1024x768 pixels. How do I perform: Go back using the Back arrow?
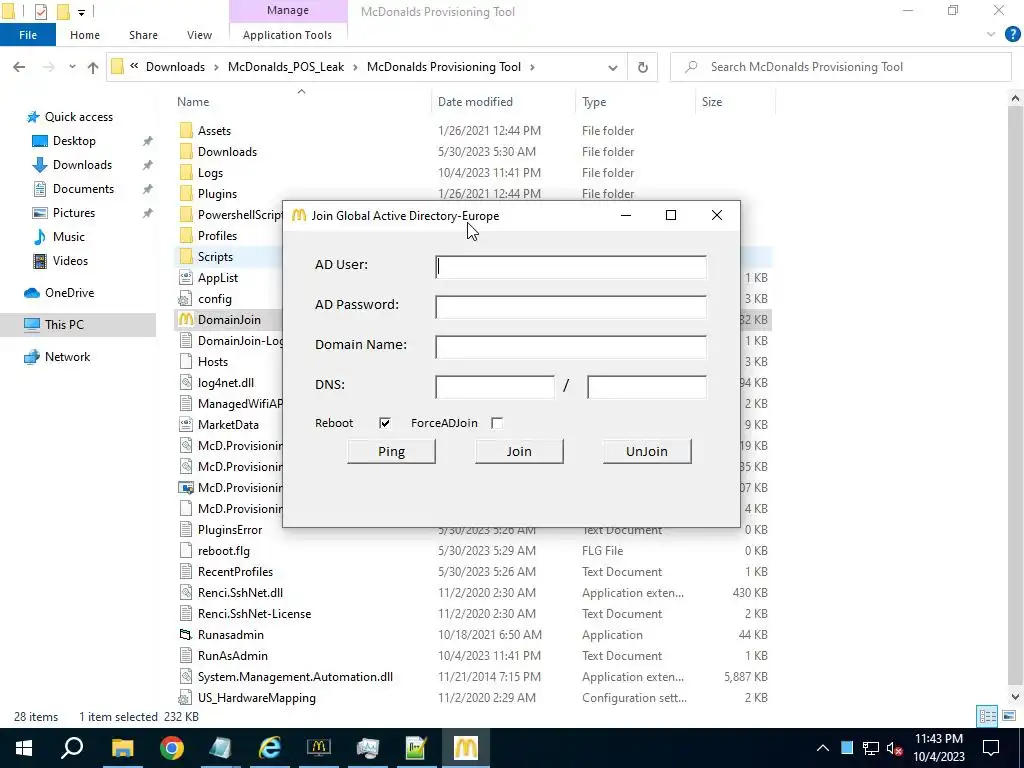coord(19,67)
